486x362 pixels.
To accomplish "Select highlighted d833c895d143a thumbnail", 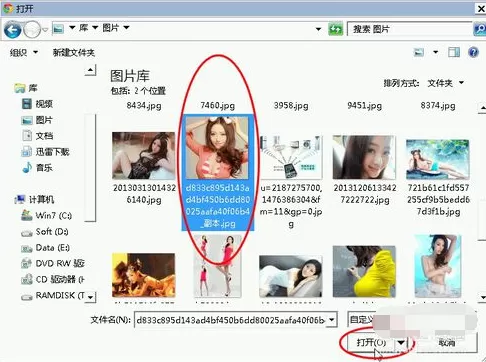I will coord(217,148).
